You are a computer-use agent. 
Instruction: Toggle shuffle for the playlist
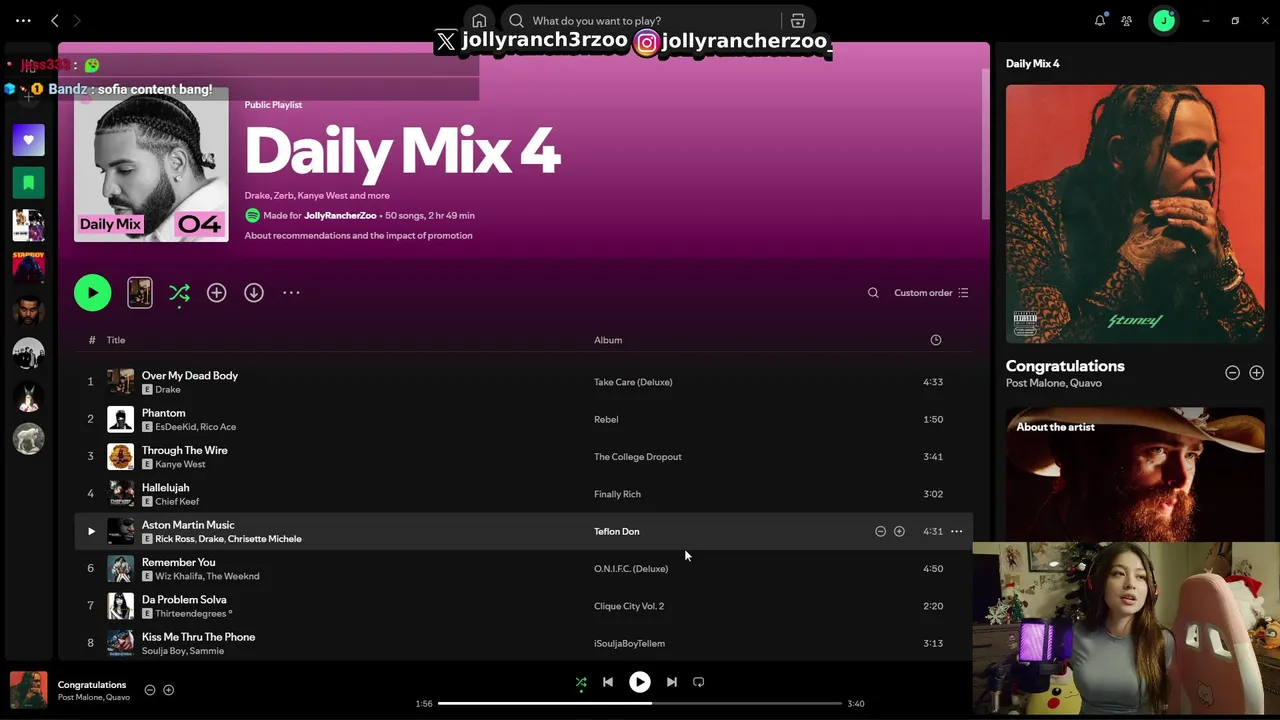pyautogui.click(x=179, y=293)
